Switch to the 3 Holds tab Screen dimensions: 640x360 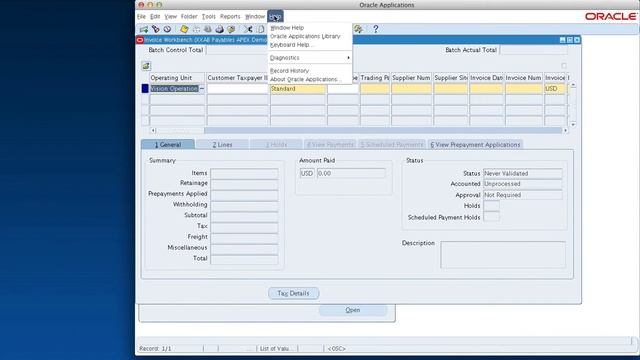[276, 144]
